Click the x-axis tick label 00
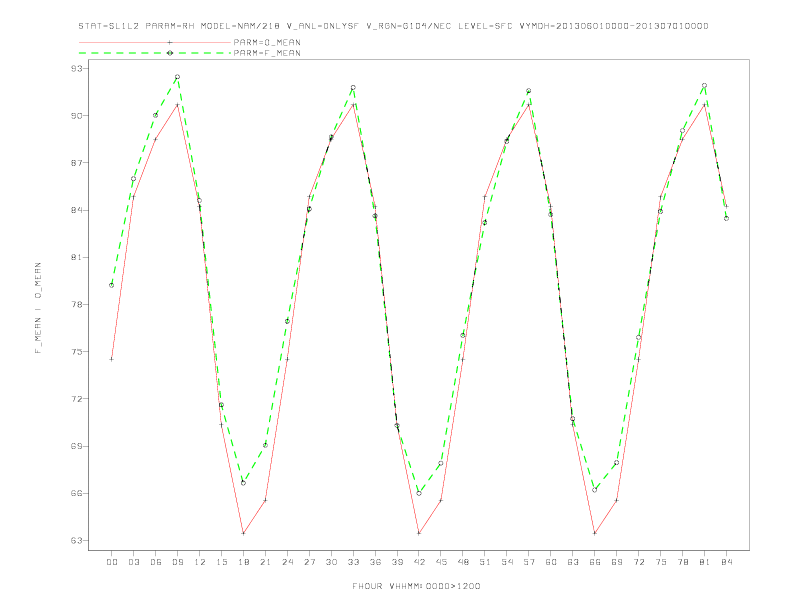 click(x=112, y=562)
